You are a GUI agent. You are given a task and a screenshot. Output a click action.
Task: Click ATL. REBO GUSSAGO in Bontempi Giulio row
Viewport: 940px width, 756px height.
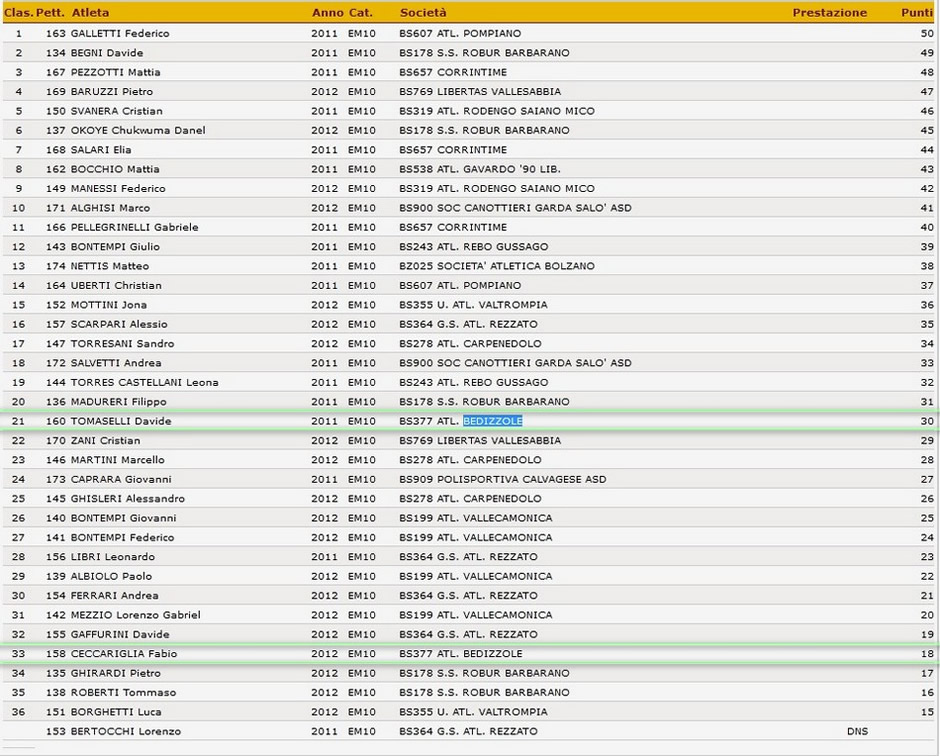(x=493, y=246)
